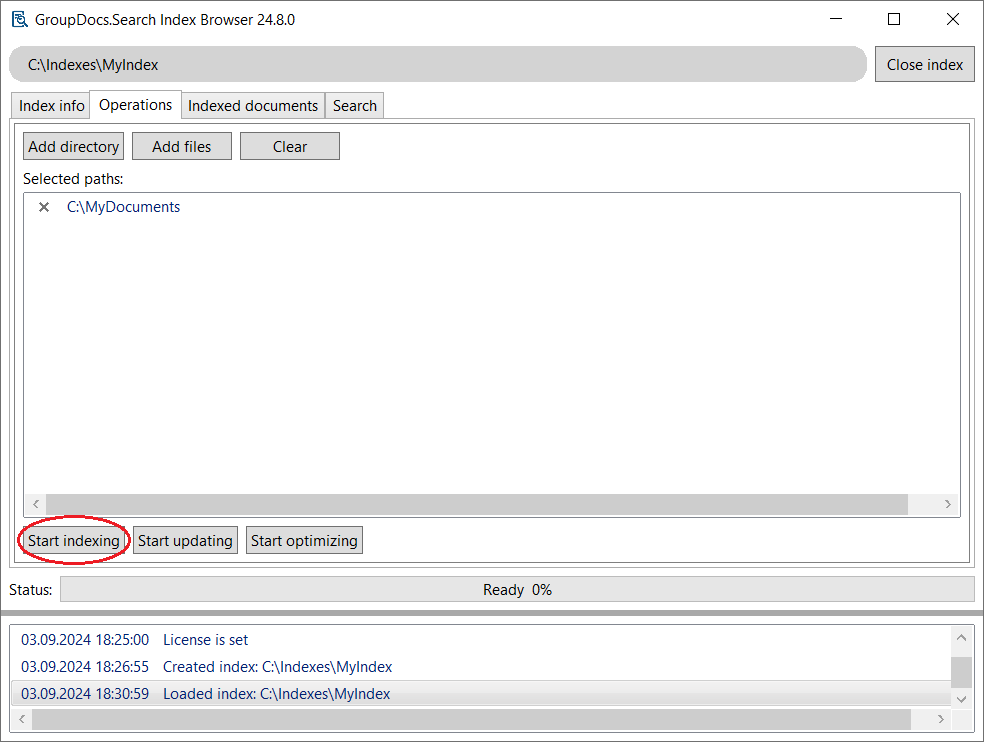
Task: Start updating the index
Action: click(185, 540)
